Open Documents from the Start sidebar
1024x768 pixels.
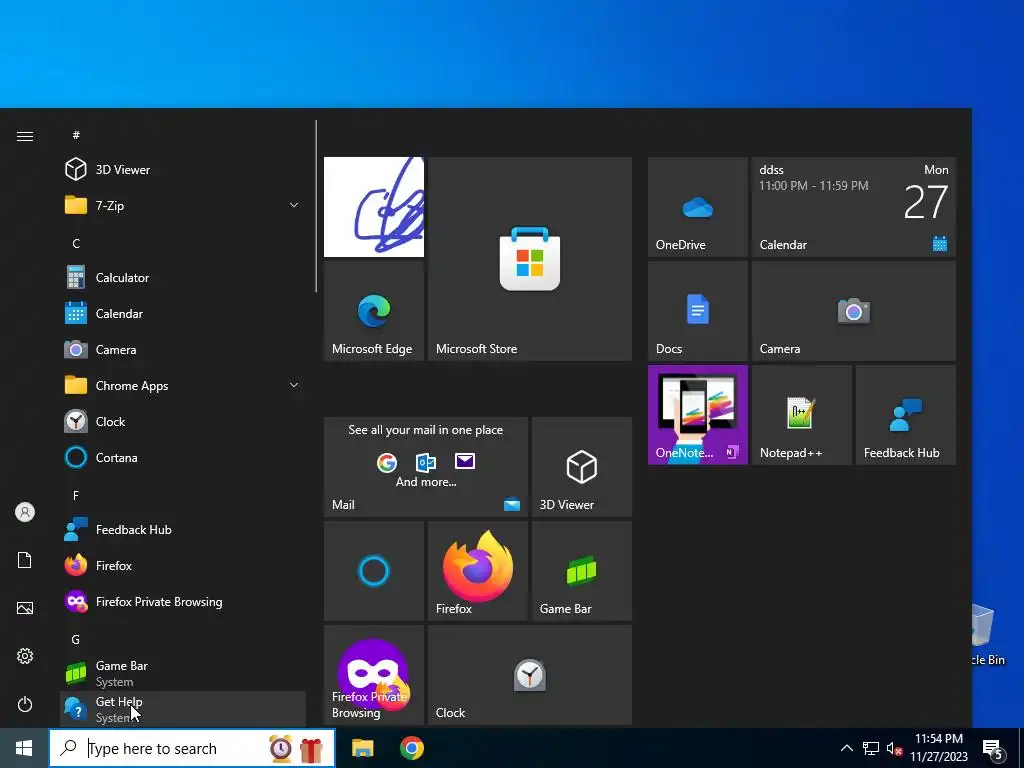point(25,560)
